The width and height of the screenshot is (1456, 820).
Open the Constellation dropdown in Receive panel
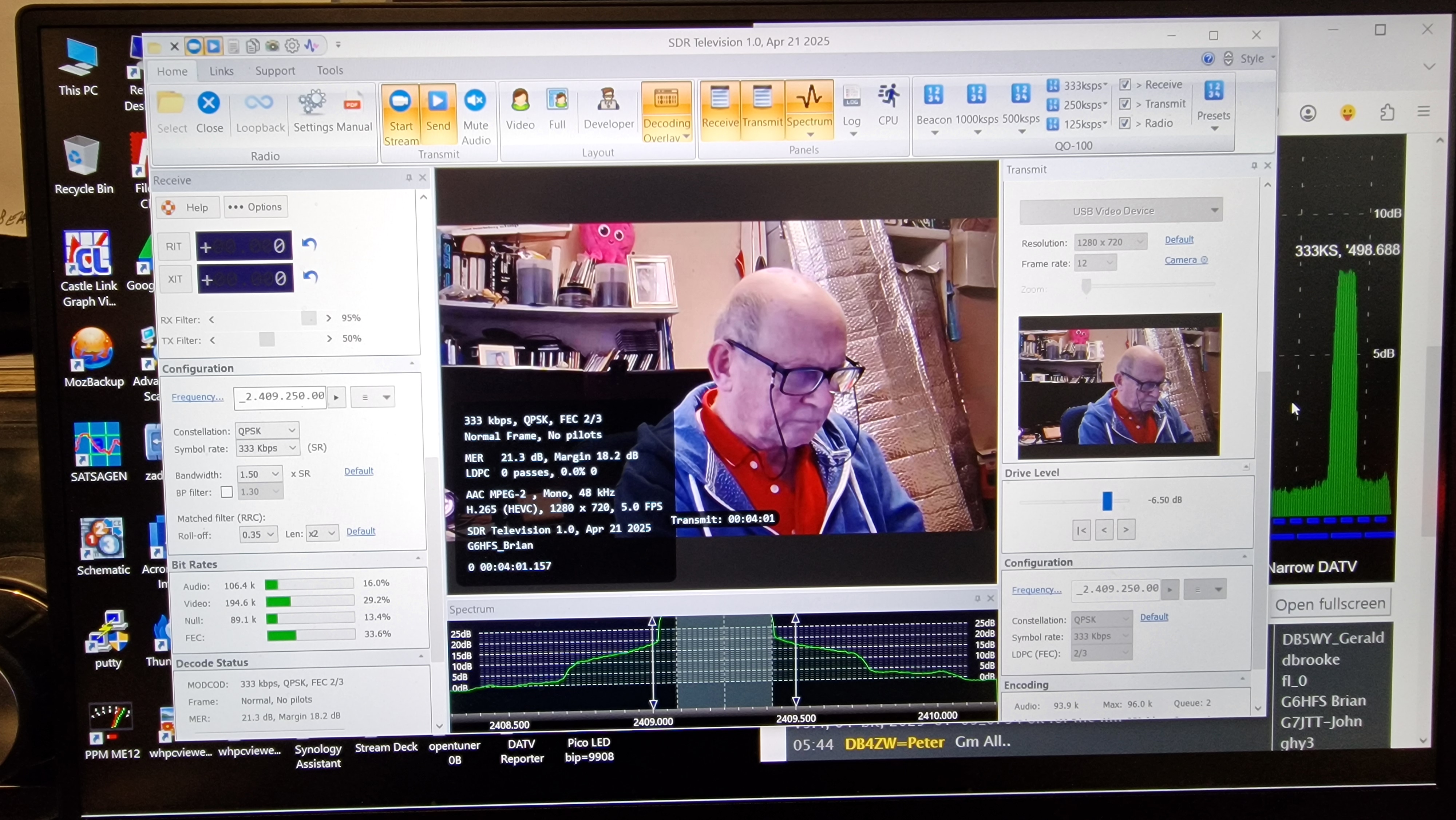pyautogui.click(x=267, y=431)
